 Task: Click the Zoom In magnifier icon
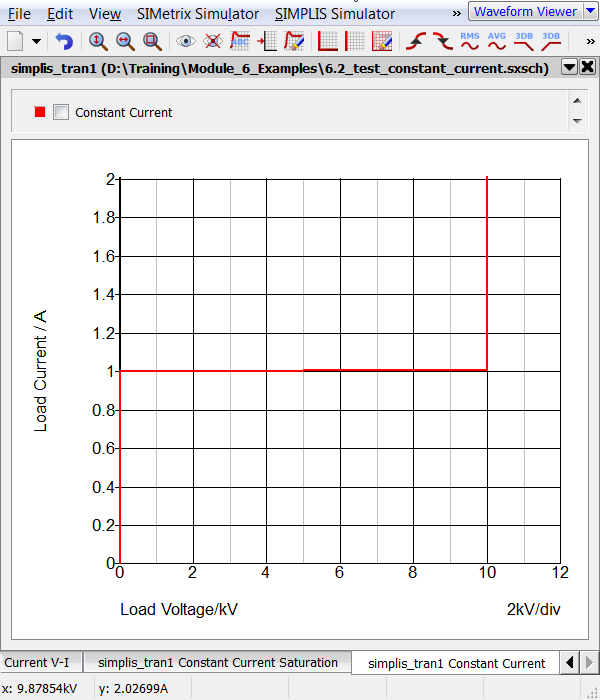click(x=98, y=41)
